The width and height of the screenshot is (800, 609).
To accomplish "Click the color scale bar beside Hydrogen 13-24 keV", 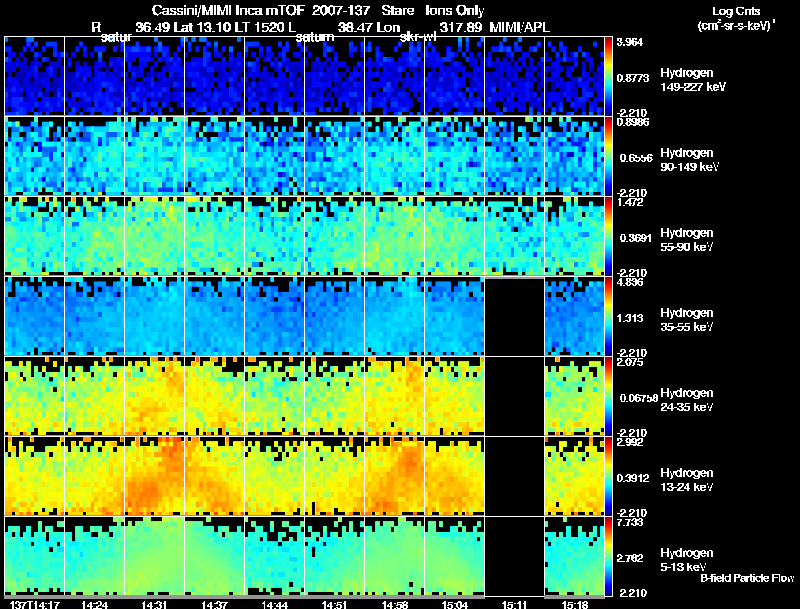I will 608,476.
